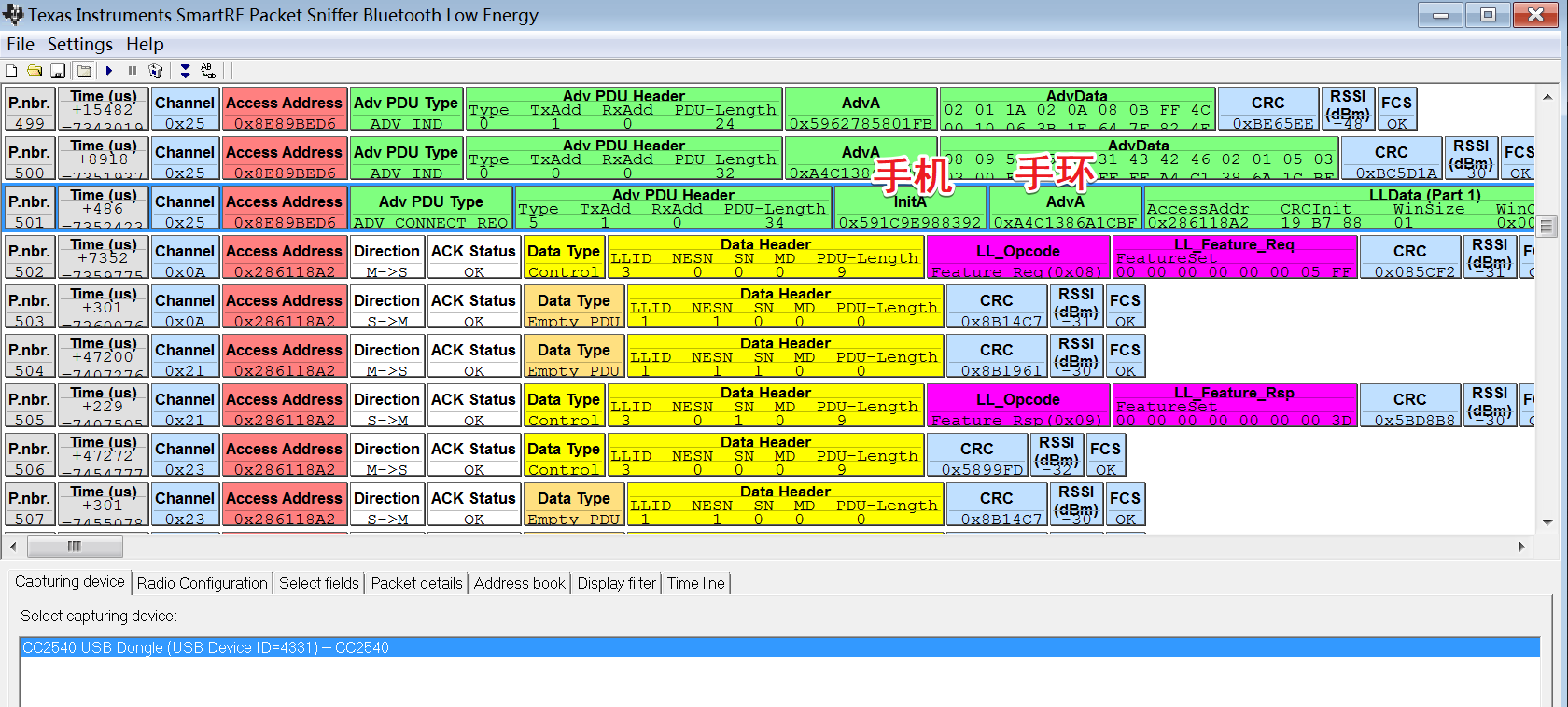Click the CRC 0x8B1961 cell
Image resolution: width=1568 pixels, height=707 pixels.
coord(997,356)
